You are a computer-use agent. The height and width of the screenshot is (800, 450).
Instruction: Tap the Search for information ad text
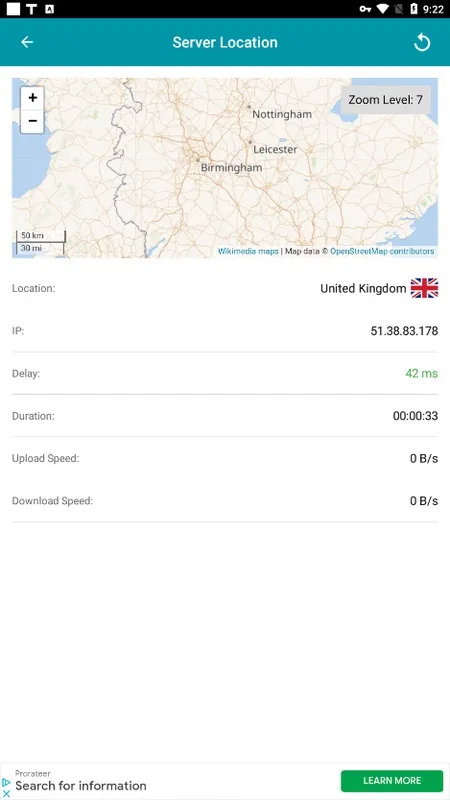tap(81, 786)
